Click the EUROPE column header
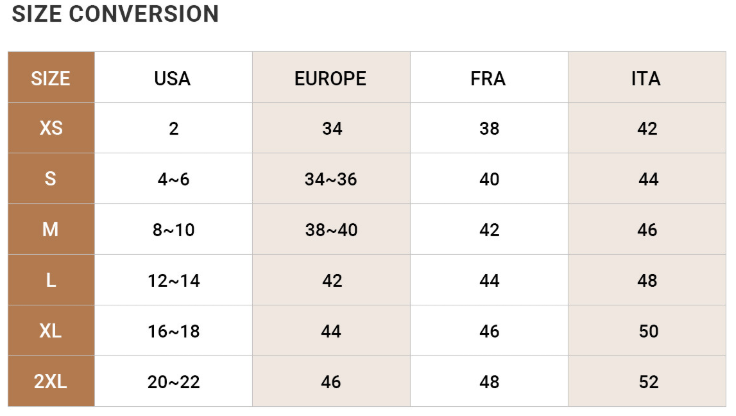 click(331, 77)
